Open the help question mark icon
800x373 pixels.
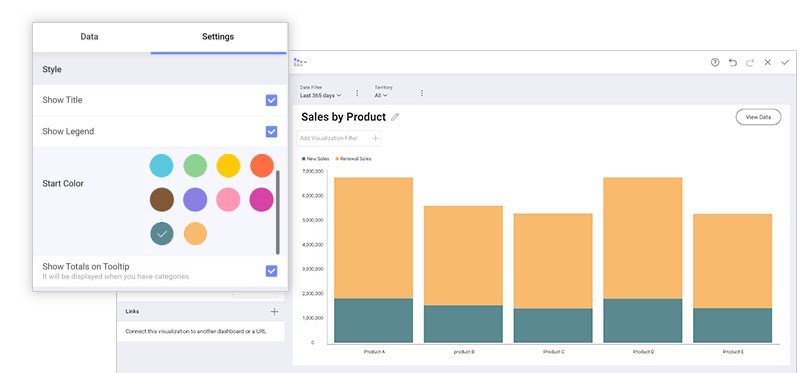715,62
